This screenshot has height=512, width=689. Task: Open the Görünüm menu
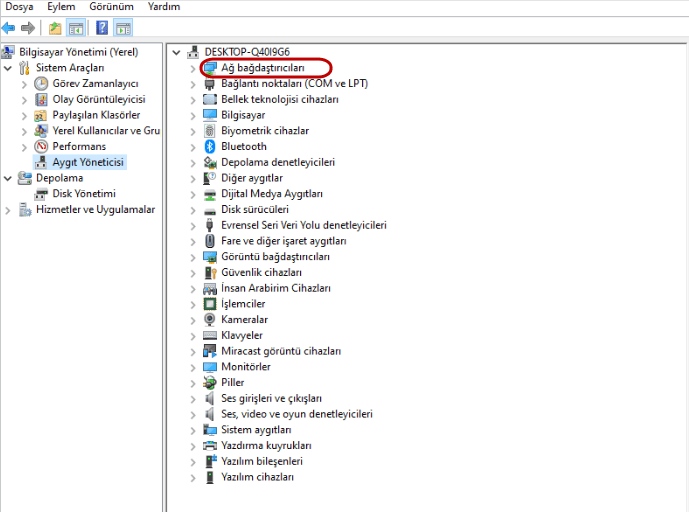[111, 7]
